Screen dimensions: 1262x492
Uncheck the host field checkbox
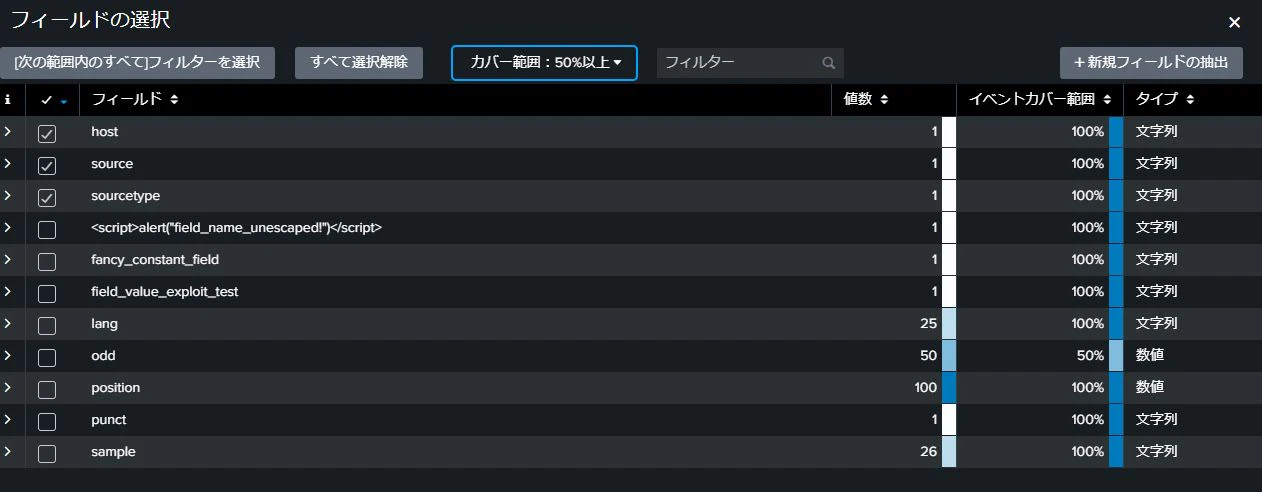click(x=47, y=133)
